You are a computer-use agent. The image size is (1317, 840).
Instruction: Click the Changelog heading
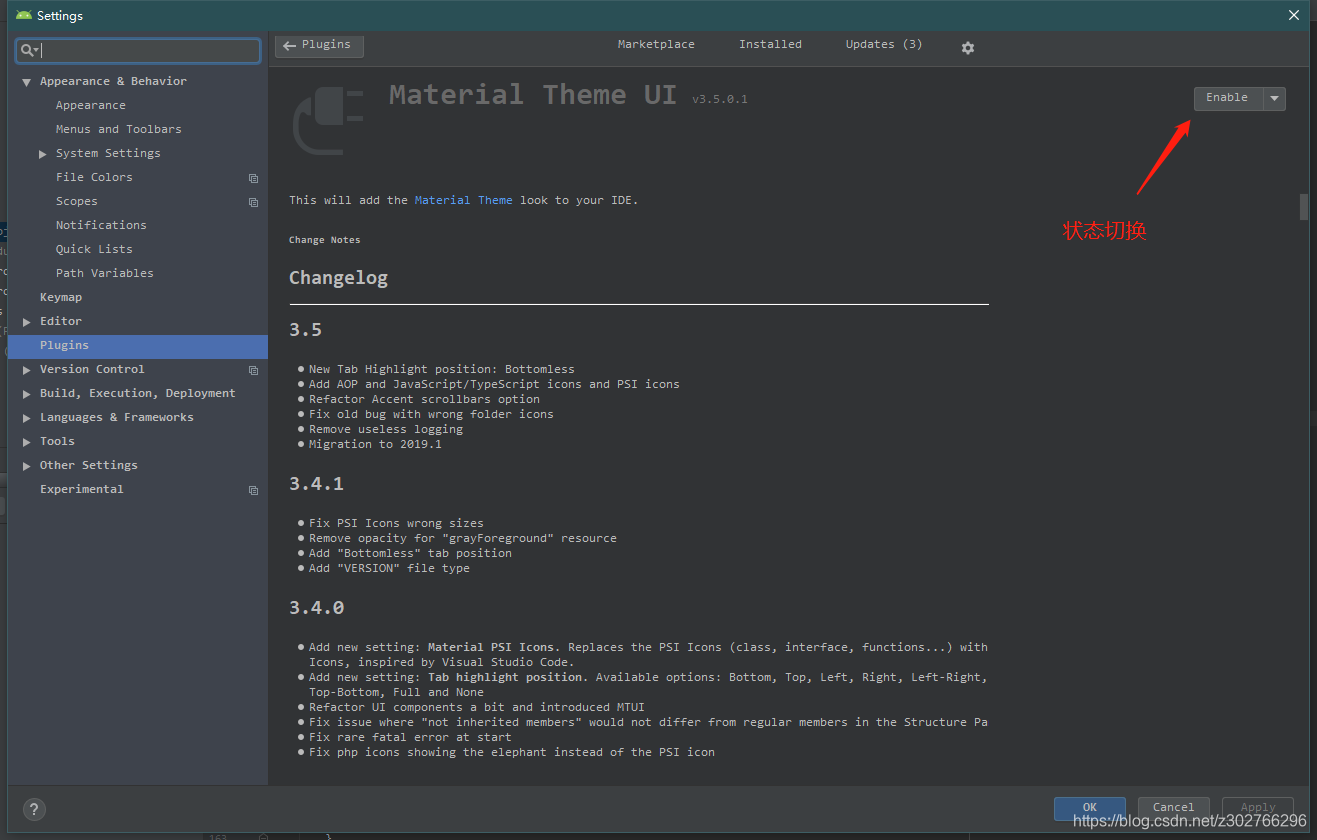[338, 278]
